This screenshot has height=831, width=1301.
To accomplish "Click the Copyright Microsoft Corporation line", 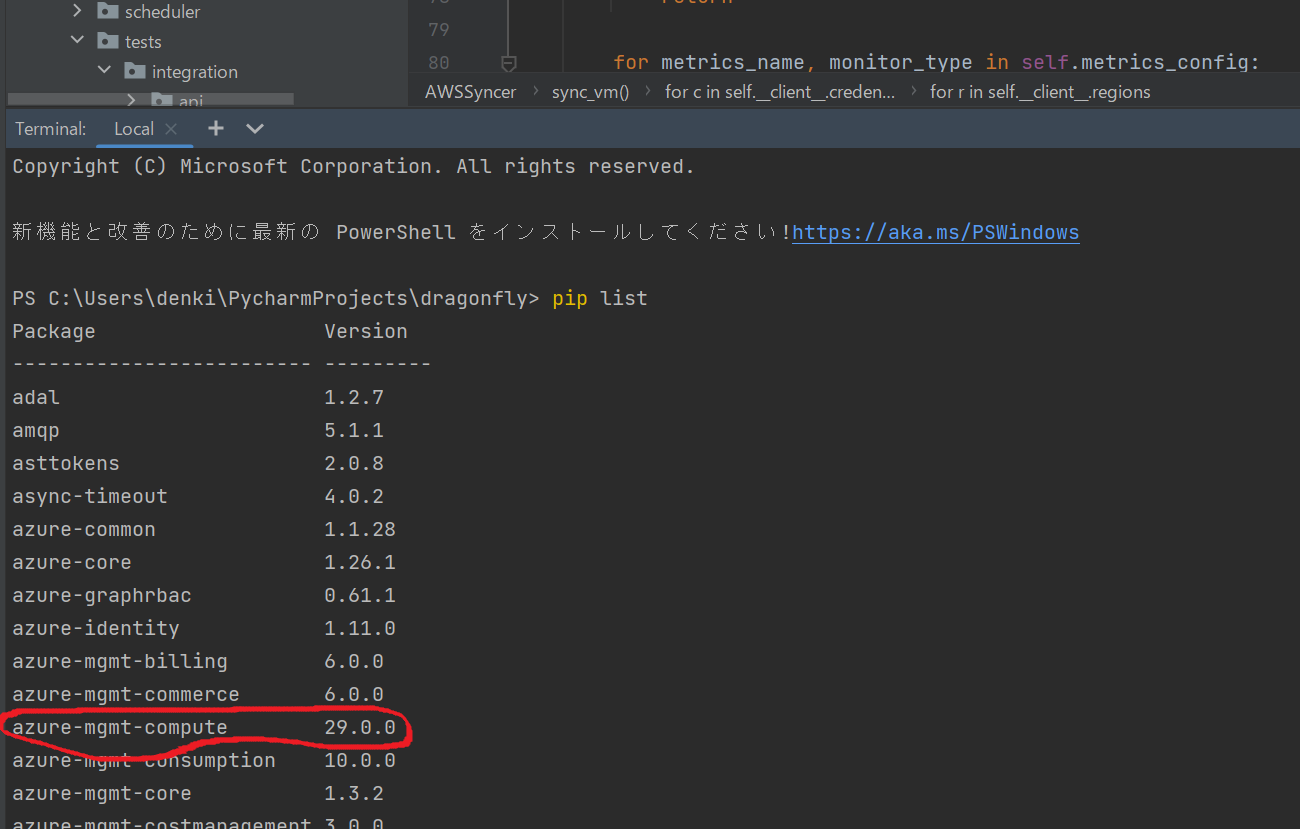I will click(354, 167).
